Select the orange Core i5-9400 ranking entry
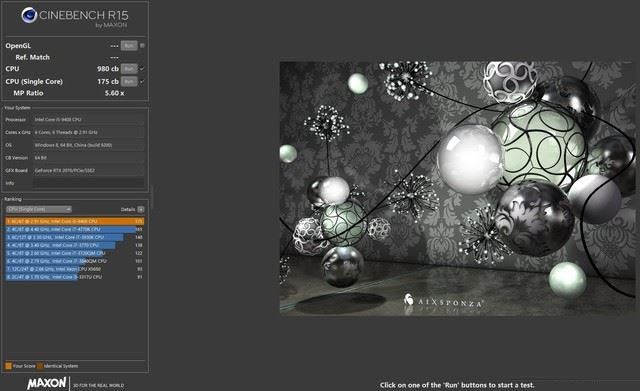Image resolution: width=640 pixels, height=391 pixels. pos(75,221)
